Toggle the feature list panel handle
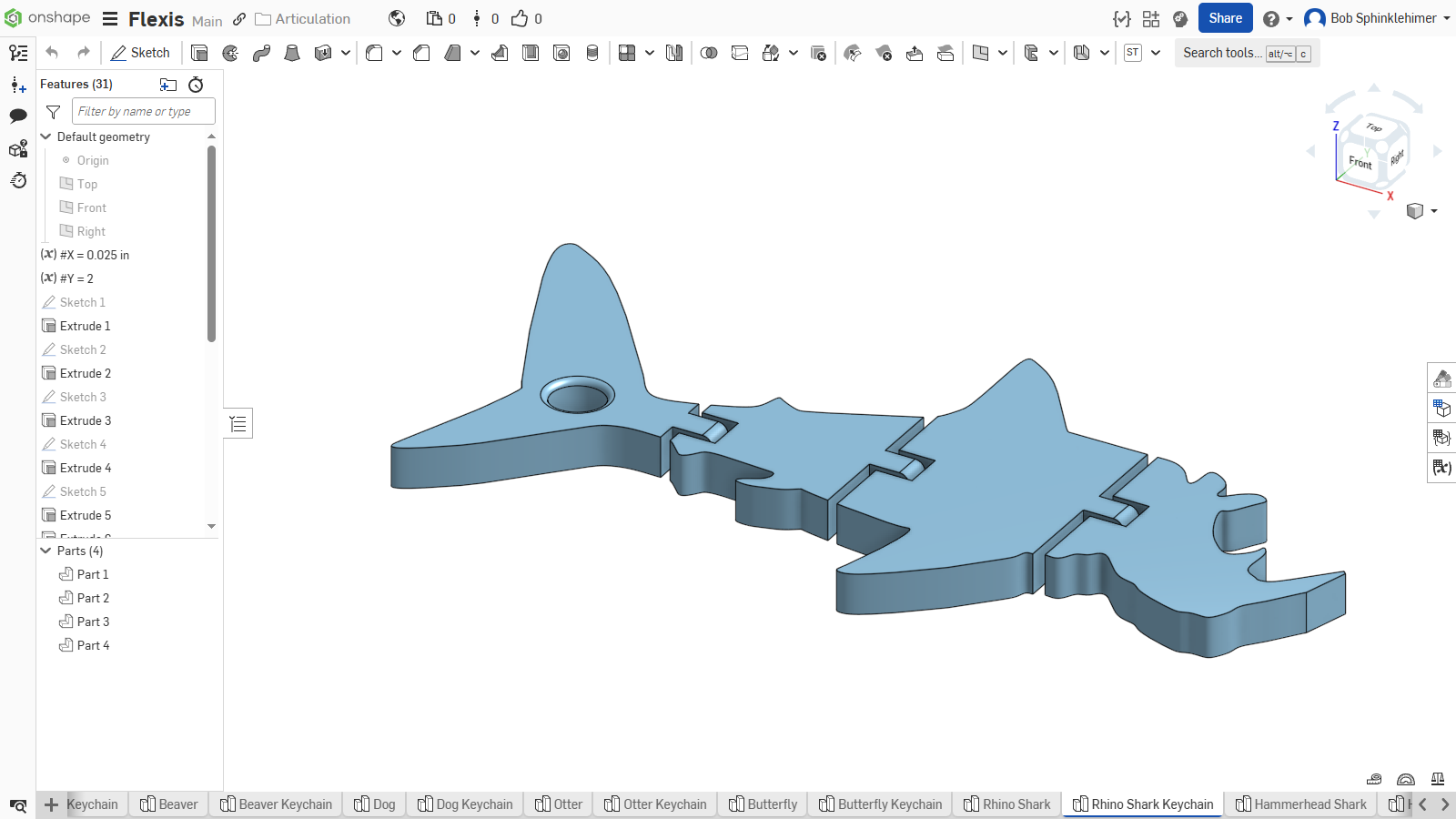1456x819 pixels. (x=238, y=423)
